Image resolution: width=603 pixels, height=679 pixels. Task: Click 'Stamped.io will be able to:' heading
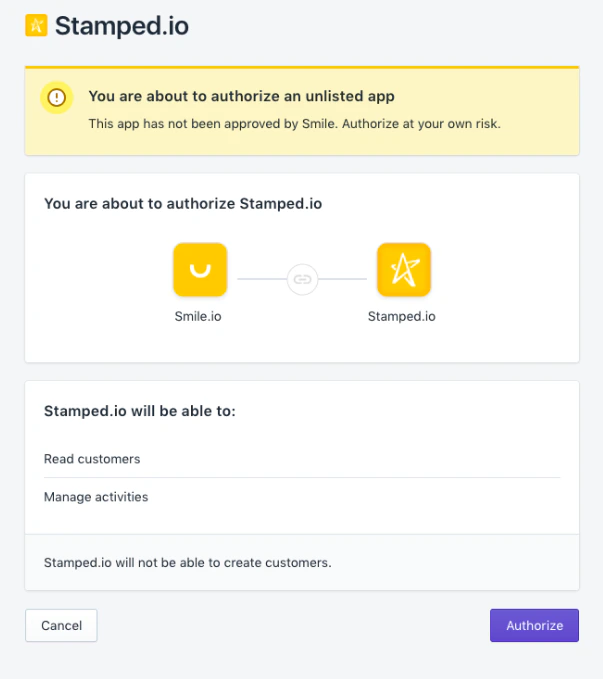point(140,411)
